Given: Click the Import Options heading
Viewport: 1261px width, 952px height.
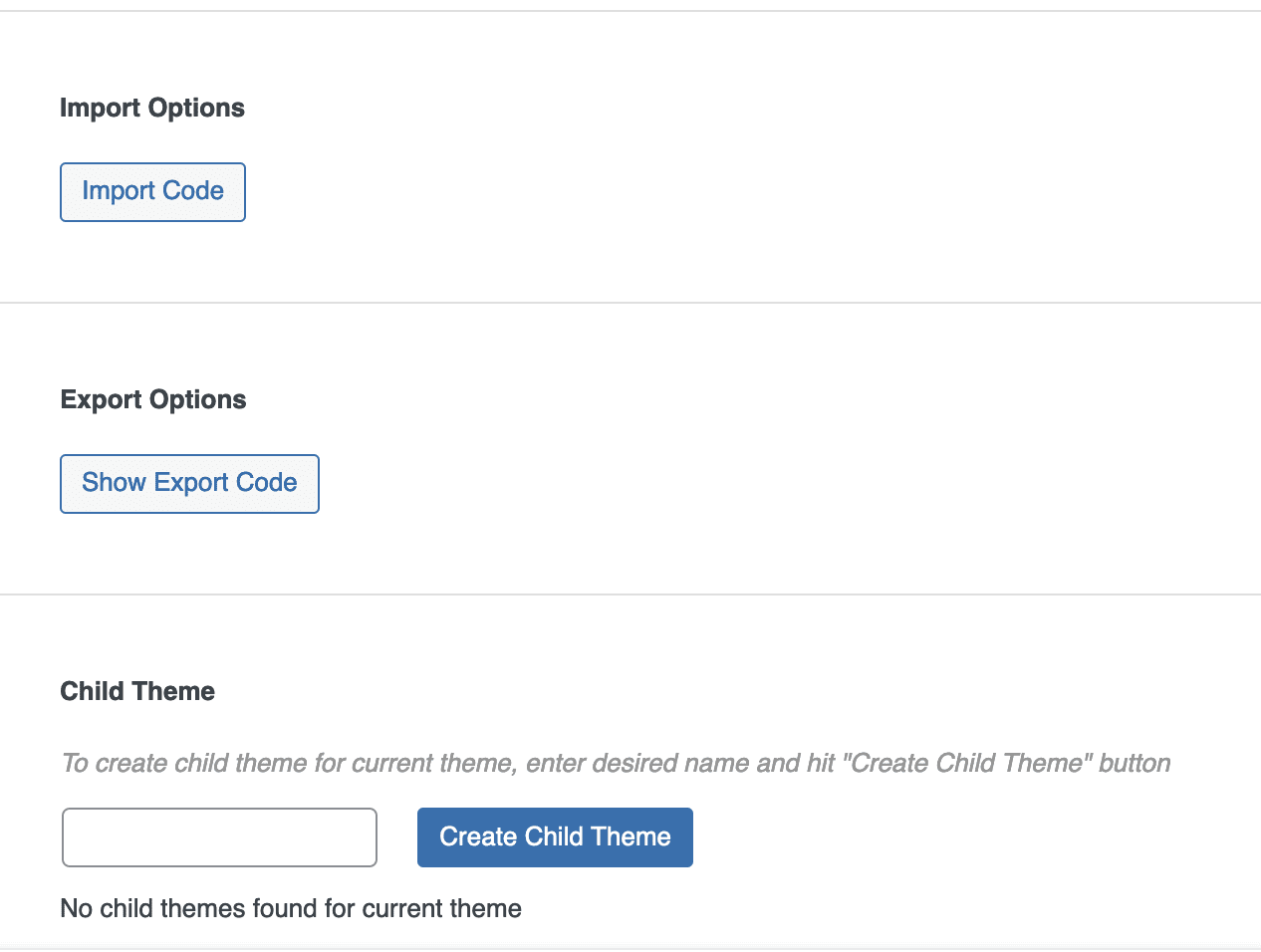Looking at the screenshot, I should click(x=152, y=108).
